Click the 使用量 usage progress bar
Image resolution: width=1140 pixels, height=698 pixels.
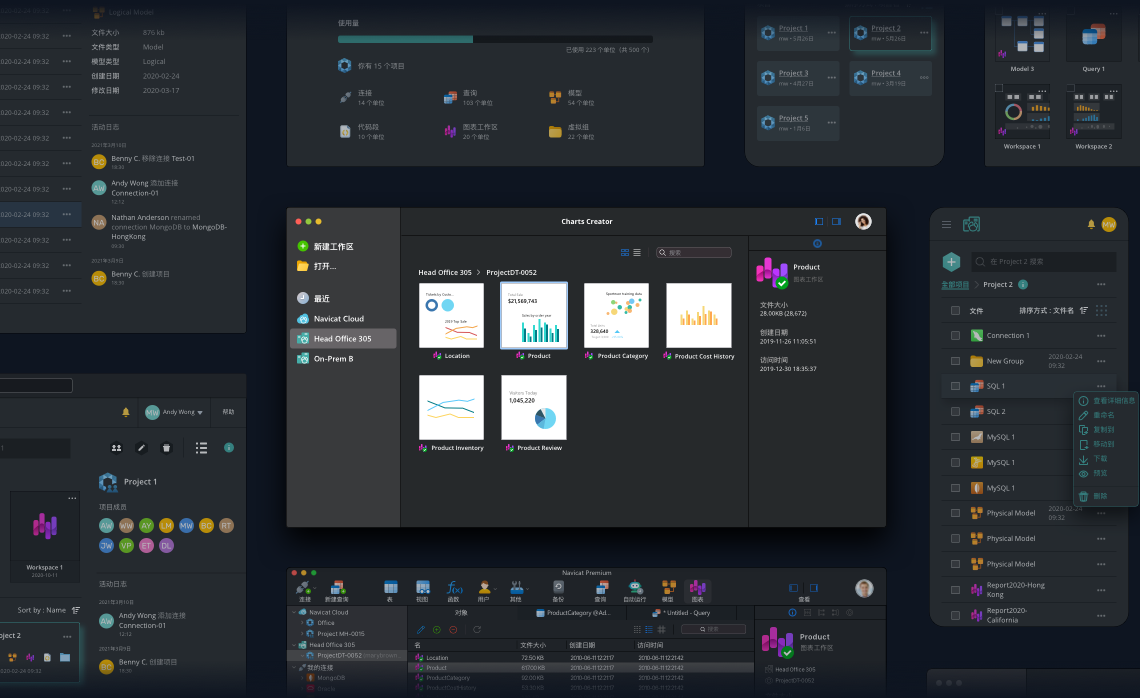pyautogui.click(x=495, y=39)
